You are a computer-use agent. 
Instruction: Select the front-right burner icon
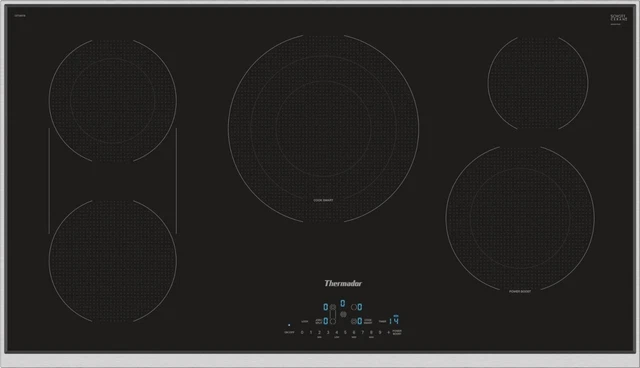[354, 321]
